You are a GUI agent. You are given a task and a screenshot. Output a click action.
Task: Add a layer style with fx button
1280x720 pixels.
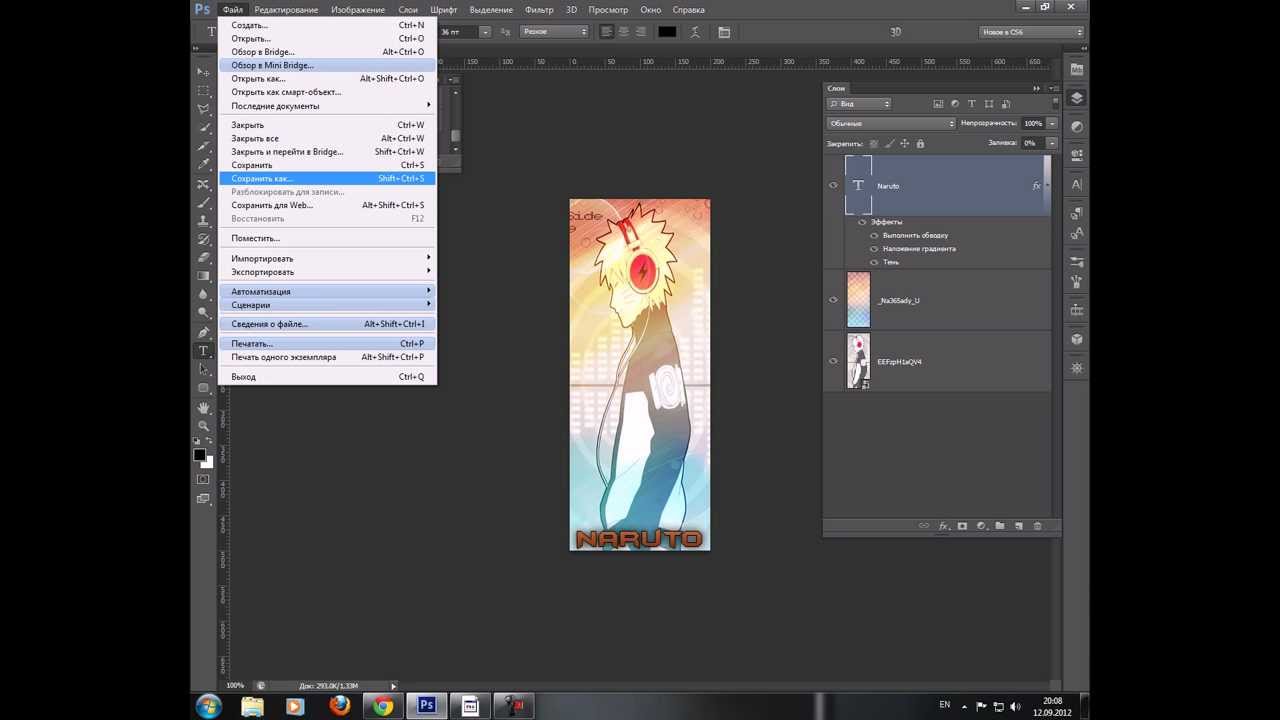pyautogui.click(x=943, y=526)
